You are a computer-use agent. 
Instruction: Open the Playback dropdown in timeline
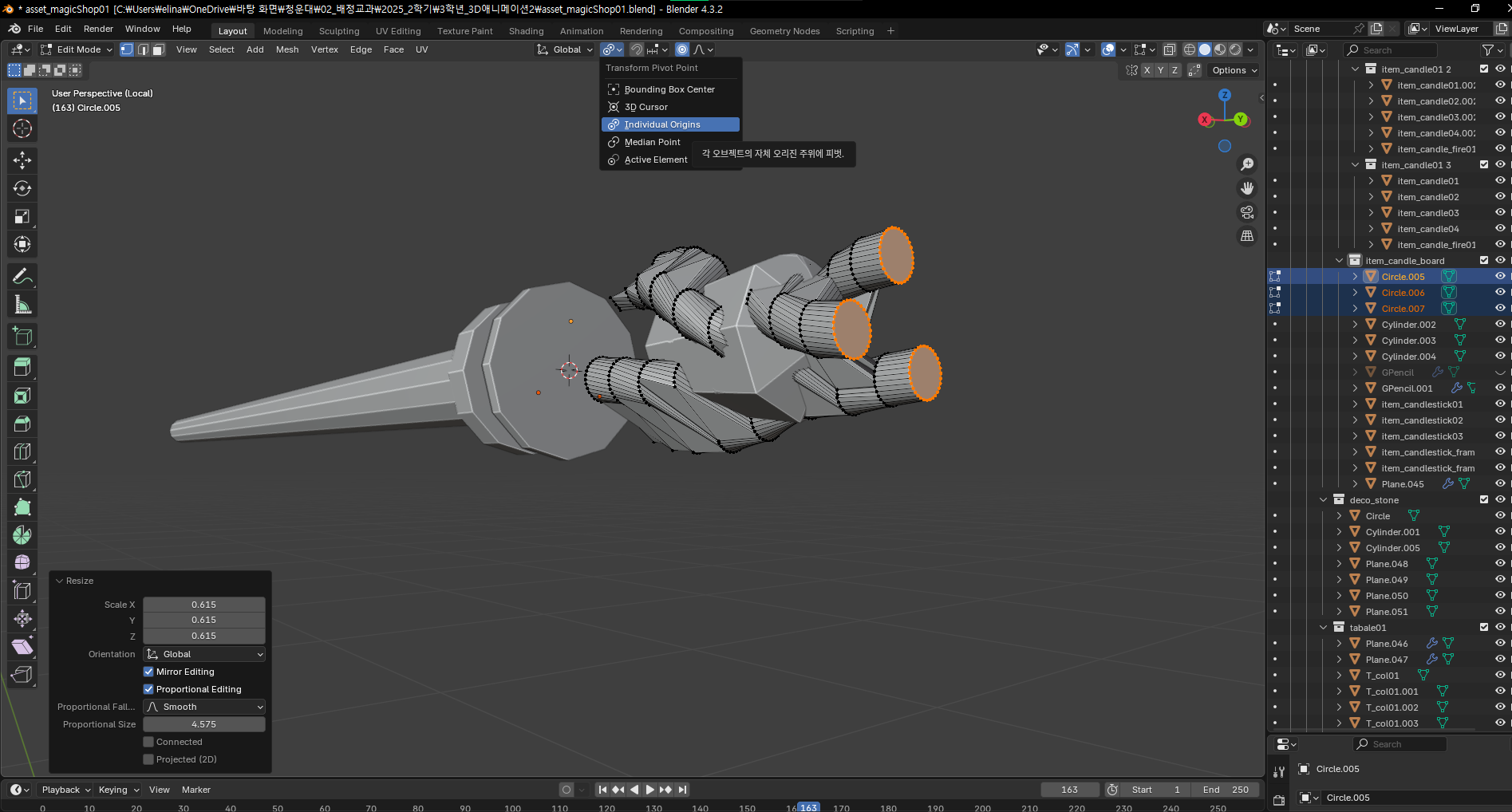[x=65, y=790]
